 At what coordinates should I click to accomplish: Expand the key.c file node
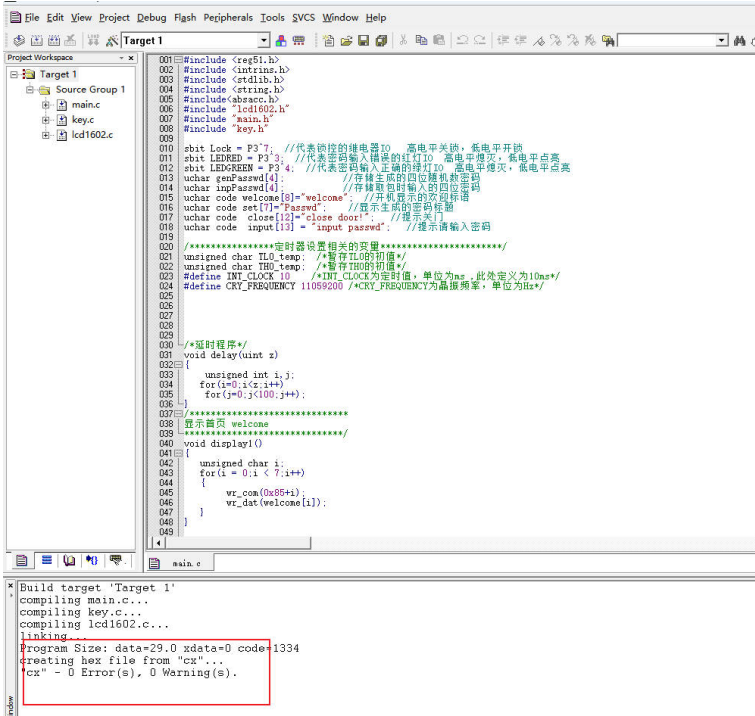tap(46, 119)
